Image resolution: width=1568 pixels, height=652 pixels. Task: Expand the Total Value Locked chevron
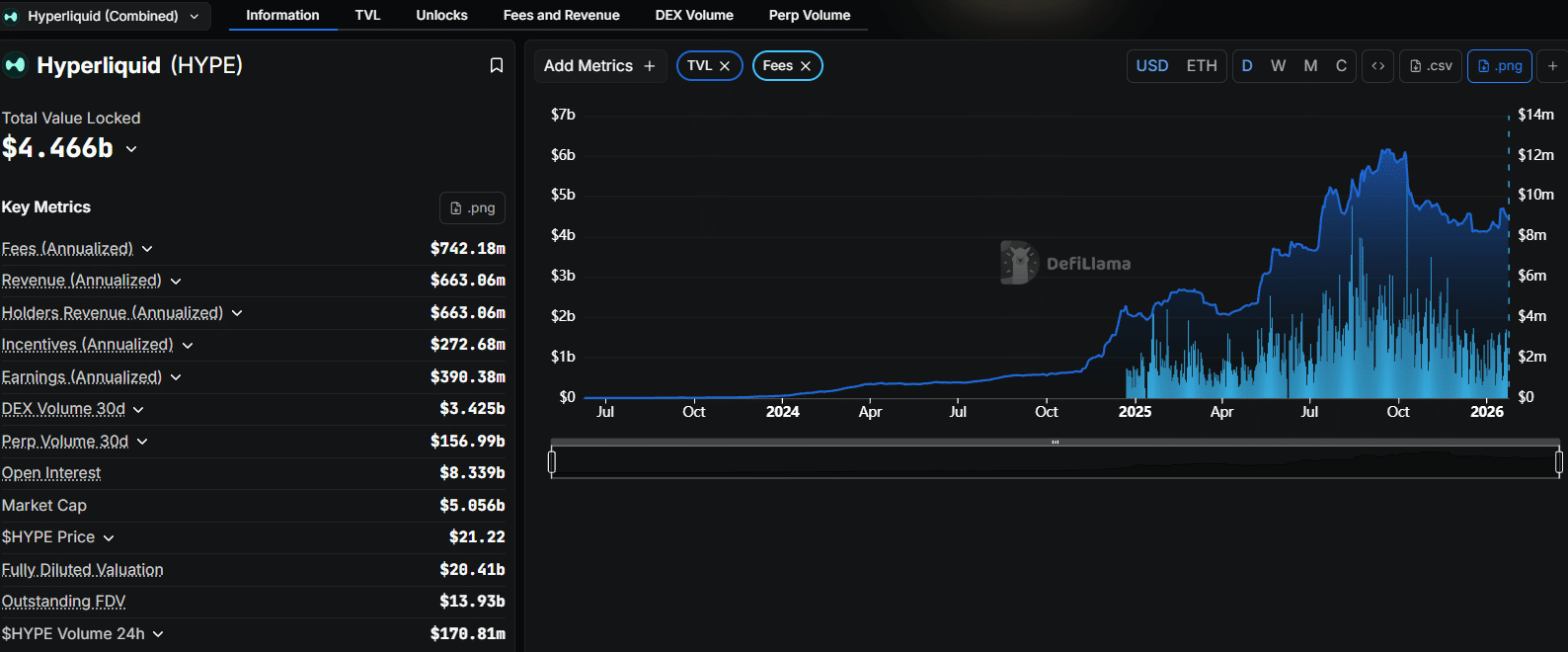(131, 149)
